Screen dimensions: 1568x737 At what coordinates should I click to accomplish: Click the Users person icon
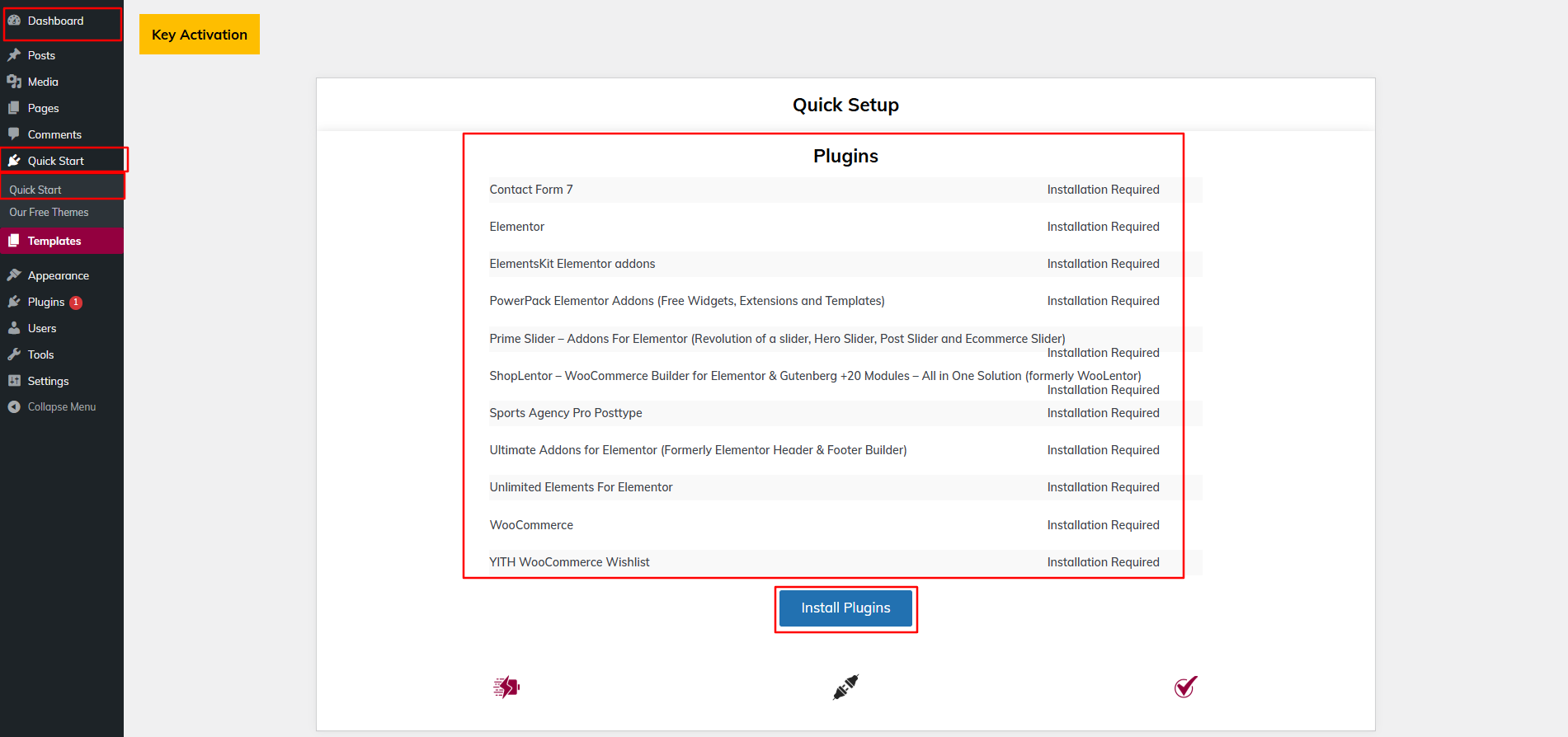coord(14,328)
